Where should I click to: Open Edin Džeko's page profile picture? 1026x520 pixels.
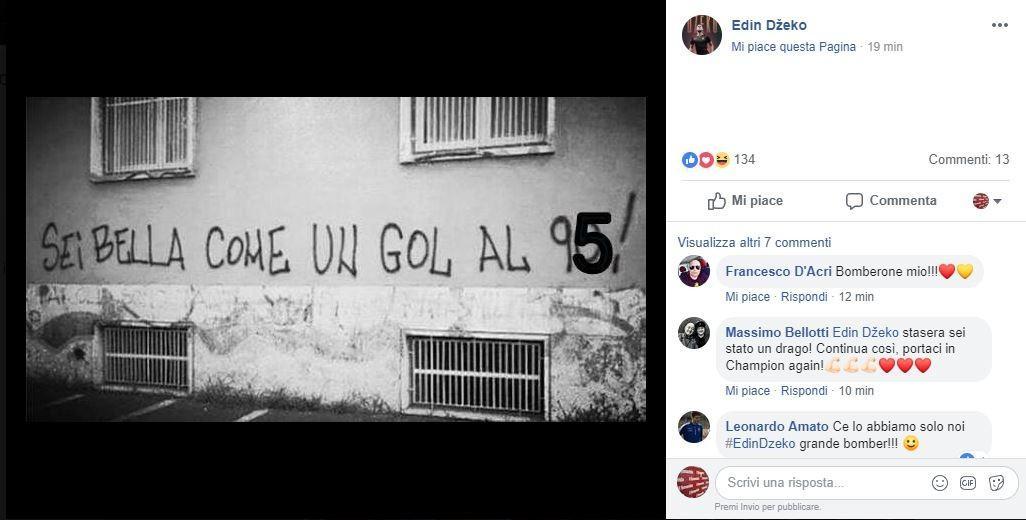point(701,35)
